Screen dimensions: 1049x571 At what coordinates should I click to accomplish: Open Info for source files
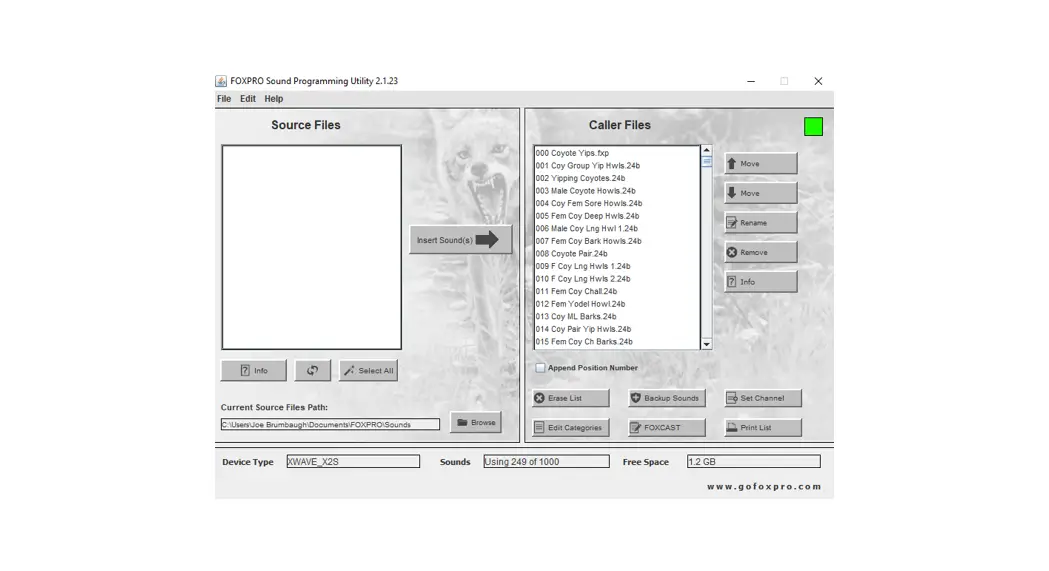(x=254, y=370)
